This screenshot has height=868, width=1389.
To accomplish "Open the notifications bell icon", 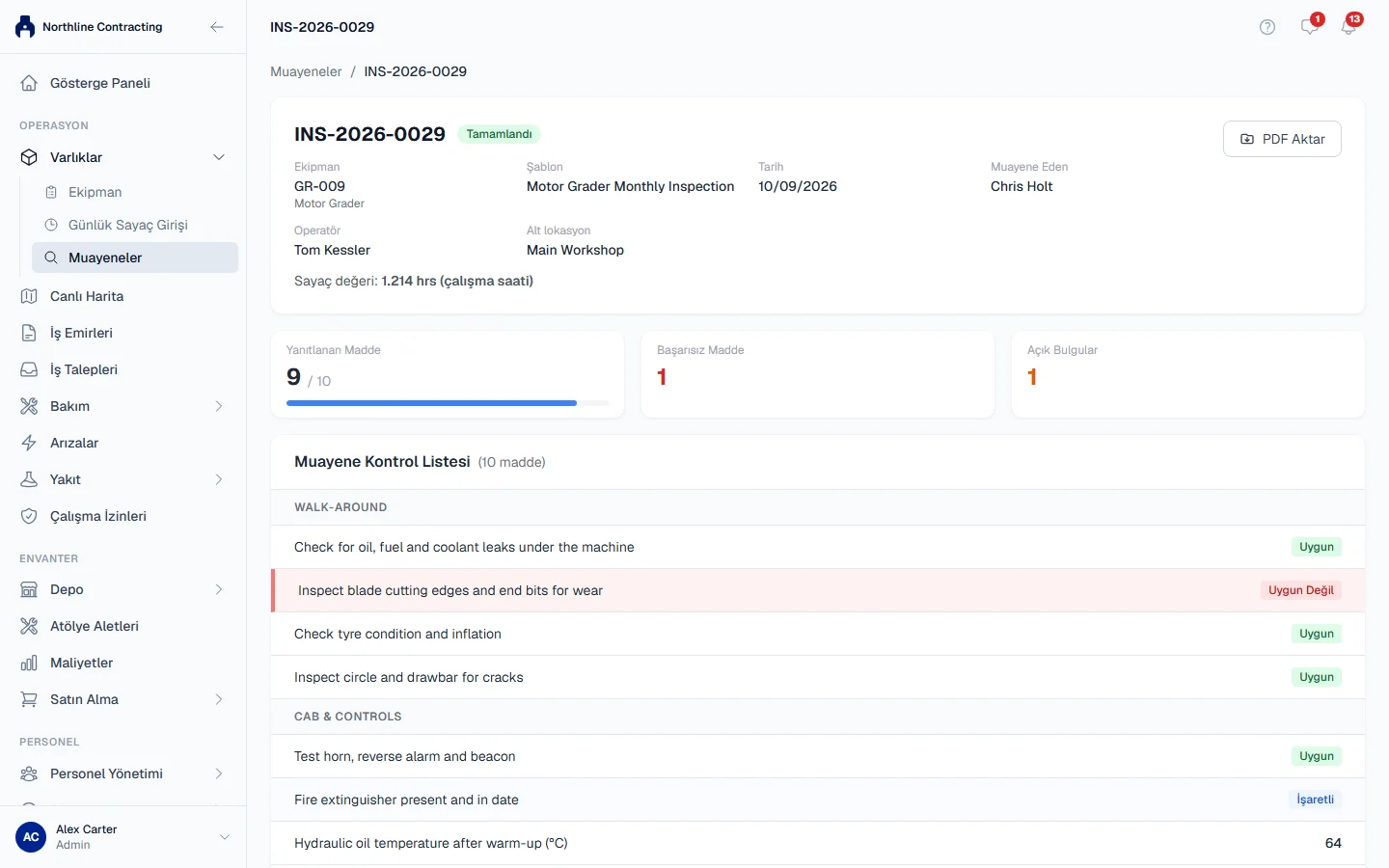I will 1348,27.
